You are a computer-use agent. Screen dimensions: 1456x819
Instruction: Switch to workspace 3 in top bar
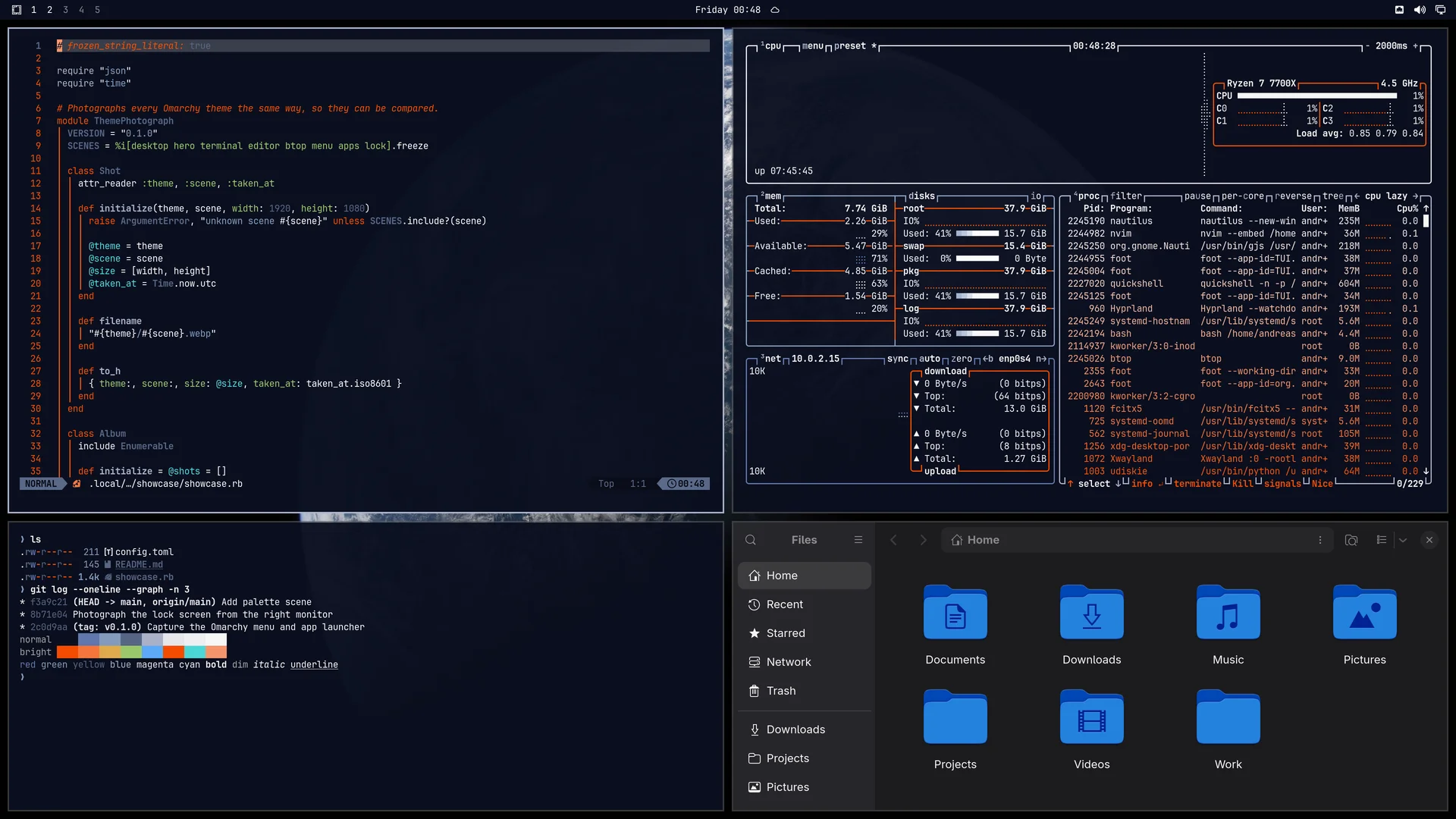[65, 10]
